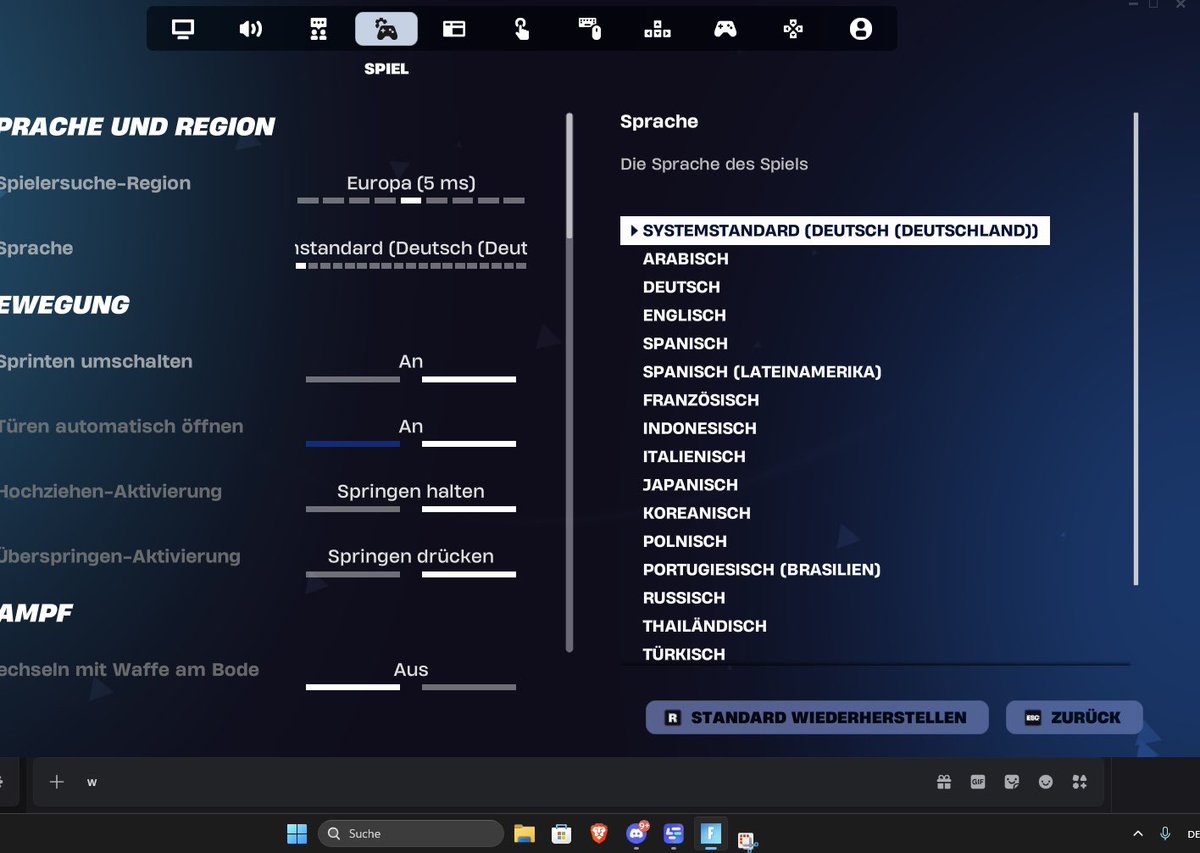Open the keyboard and mouse tab icon
Image resolution: width=1200 pixels, height=853 pixels.
(x=590, y=29)
